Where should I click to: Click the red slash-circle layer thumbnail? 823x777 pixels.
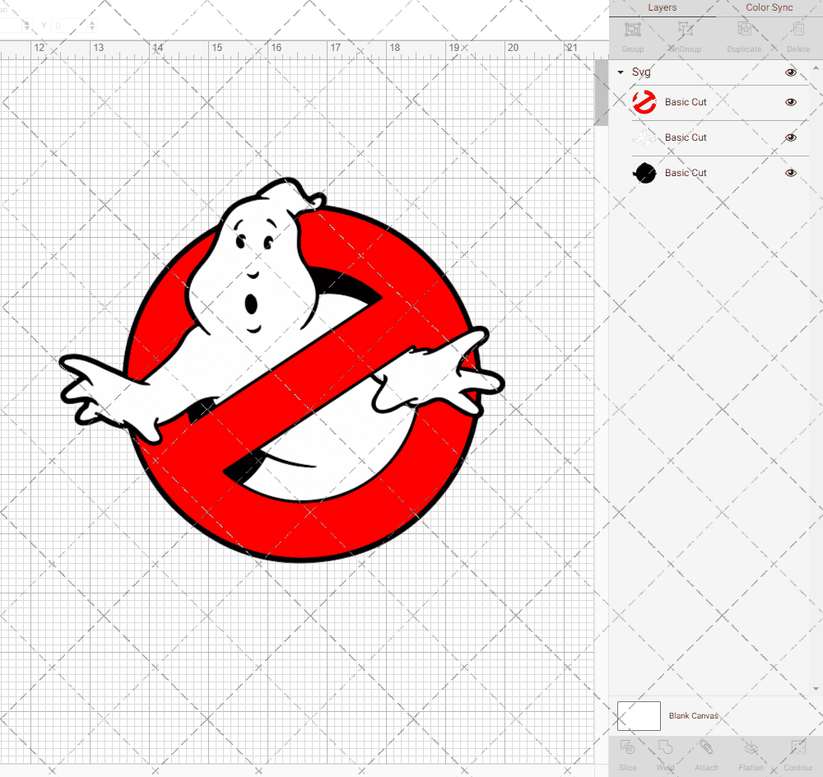click(645, 102)
